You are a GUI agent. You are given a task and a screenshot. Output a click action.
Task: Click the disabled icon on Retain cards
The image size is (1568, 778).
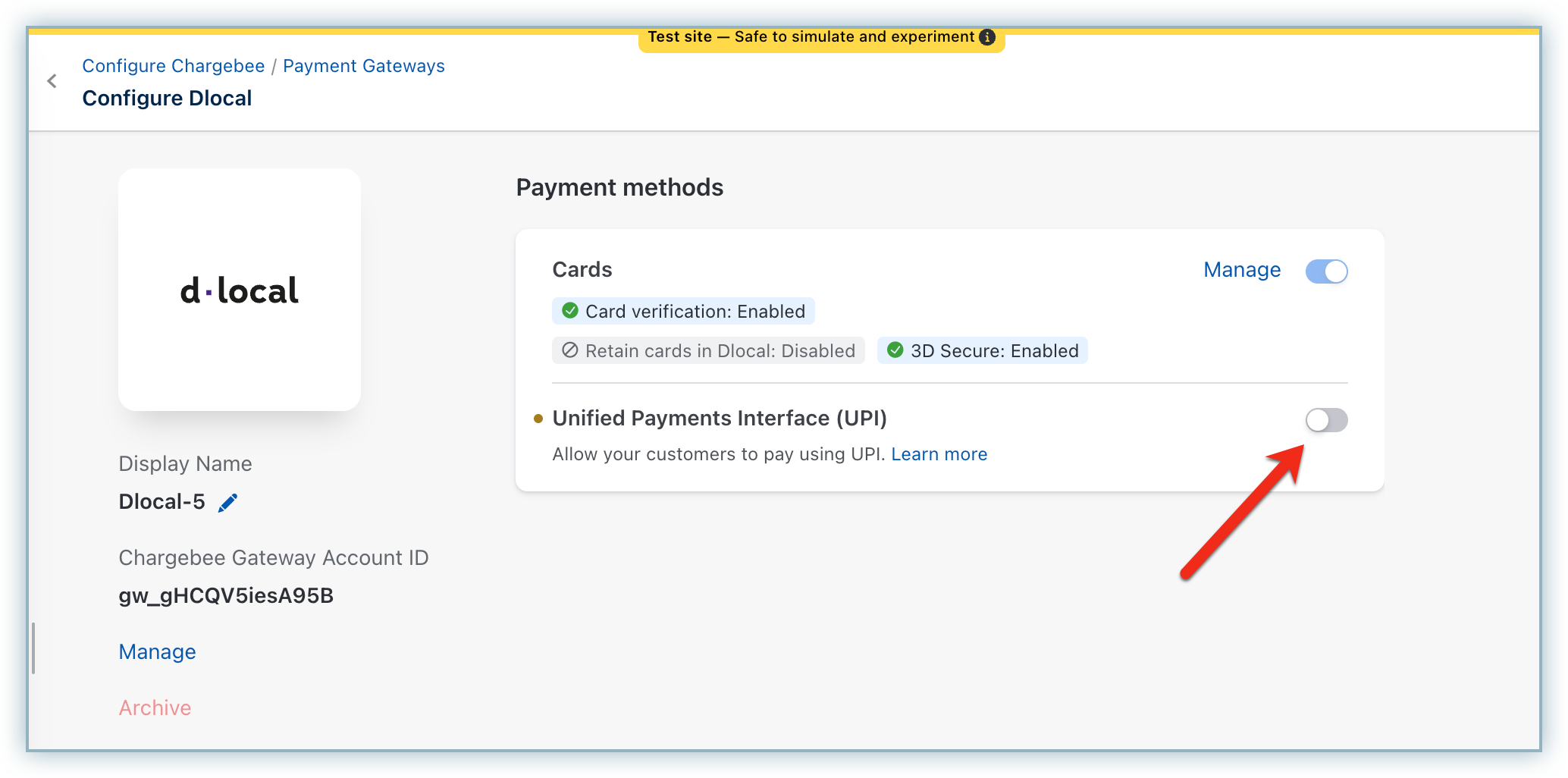coord(570,350)
